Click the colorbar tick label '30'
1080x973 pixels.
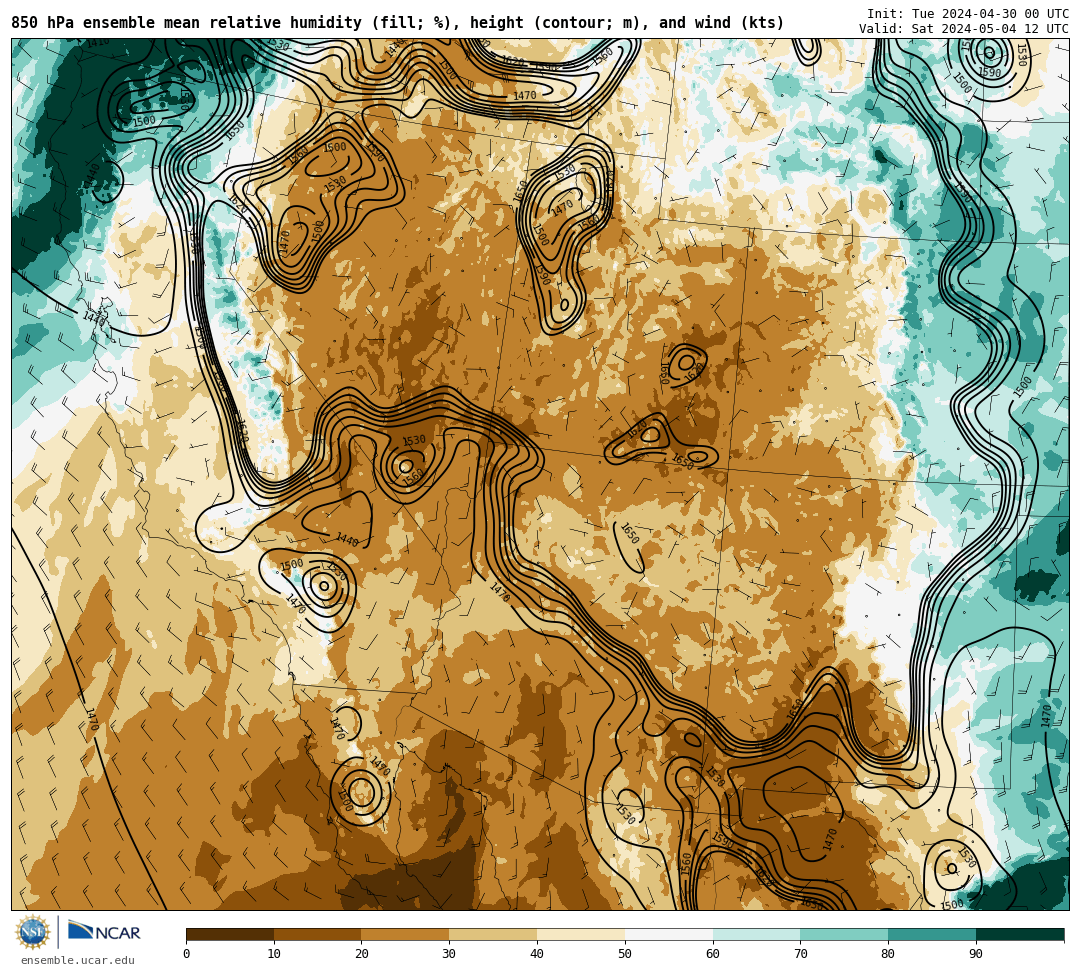click(449, 954)
